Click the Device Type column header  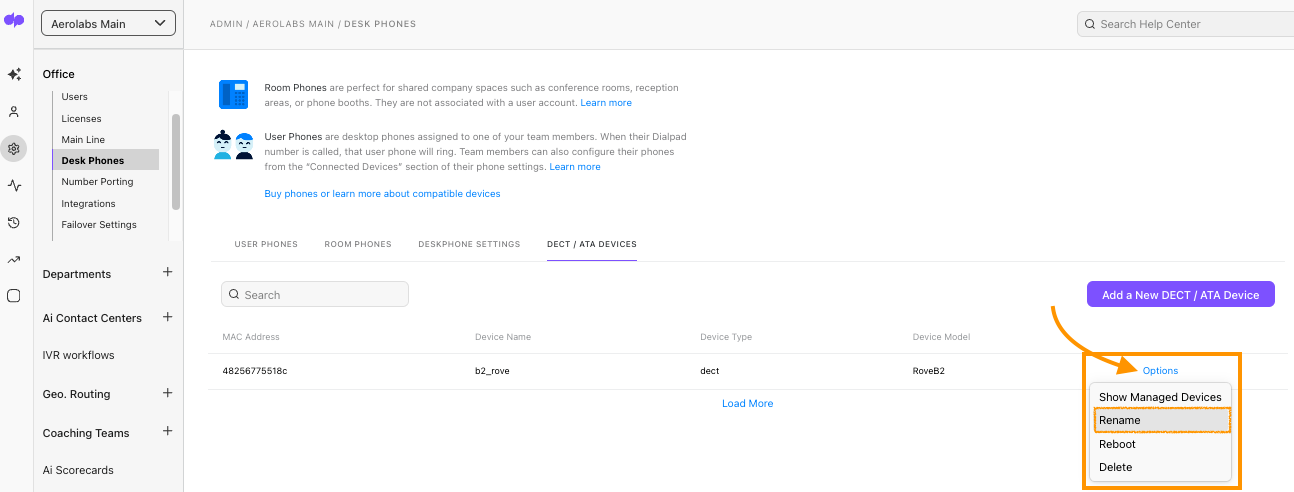(726, 337)
